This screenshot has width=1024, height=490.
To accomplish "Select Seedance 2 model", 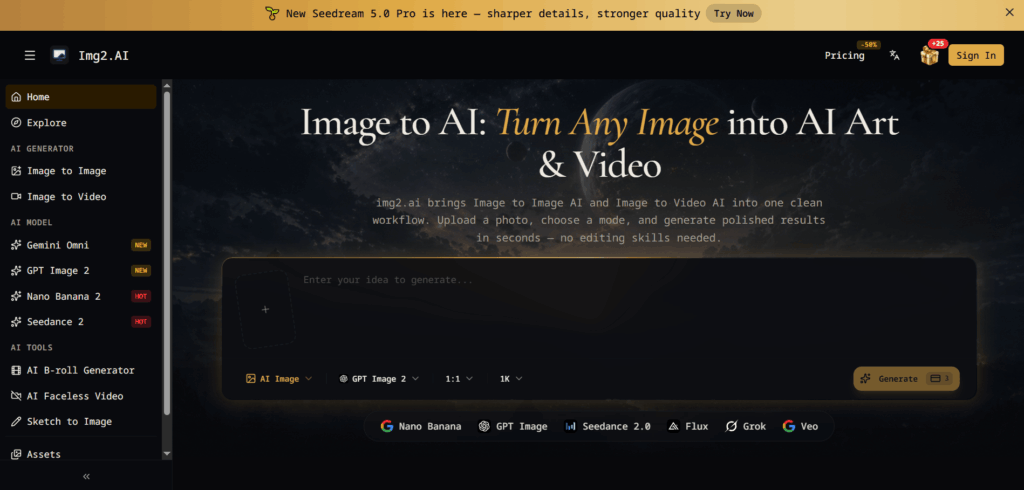I will pyautogui.click(x=81, y=321).
